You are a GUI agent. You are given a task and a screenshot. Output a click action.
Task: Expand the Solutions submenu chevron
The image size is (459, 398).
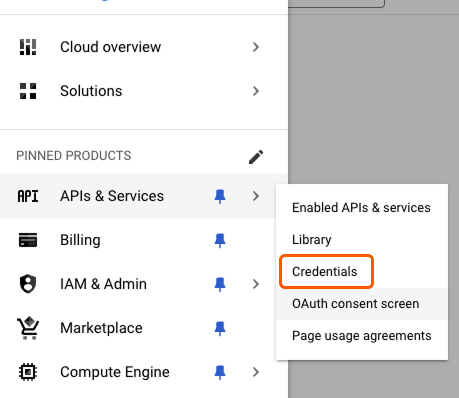tap(256, 91)
